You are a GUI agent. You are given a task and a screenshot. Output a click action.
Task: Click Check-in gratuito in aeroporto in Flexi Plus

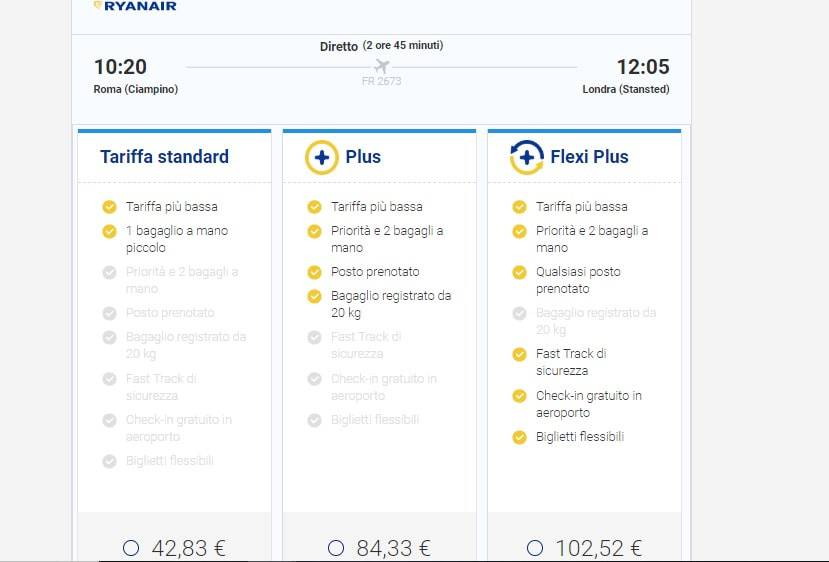click(588, 404)
